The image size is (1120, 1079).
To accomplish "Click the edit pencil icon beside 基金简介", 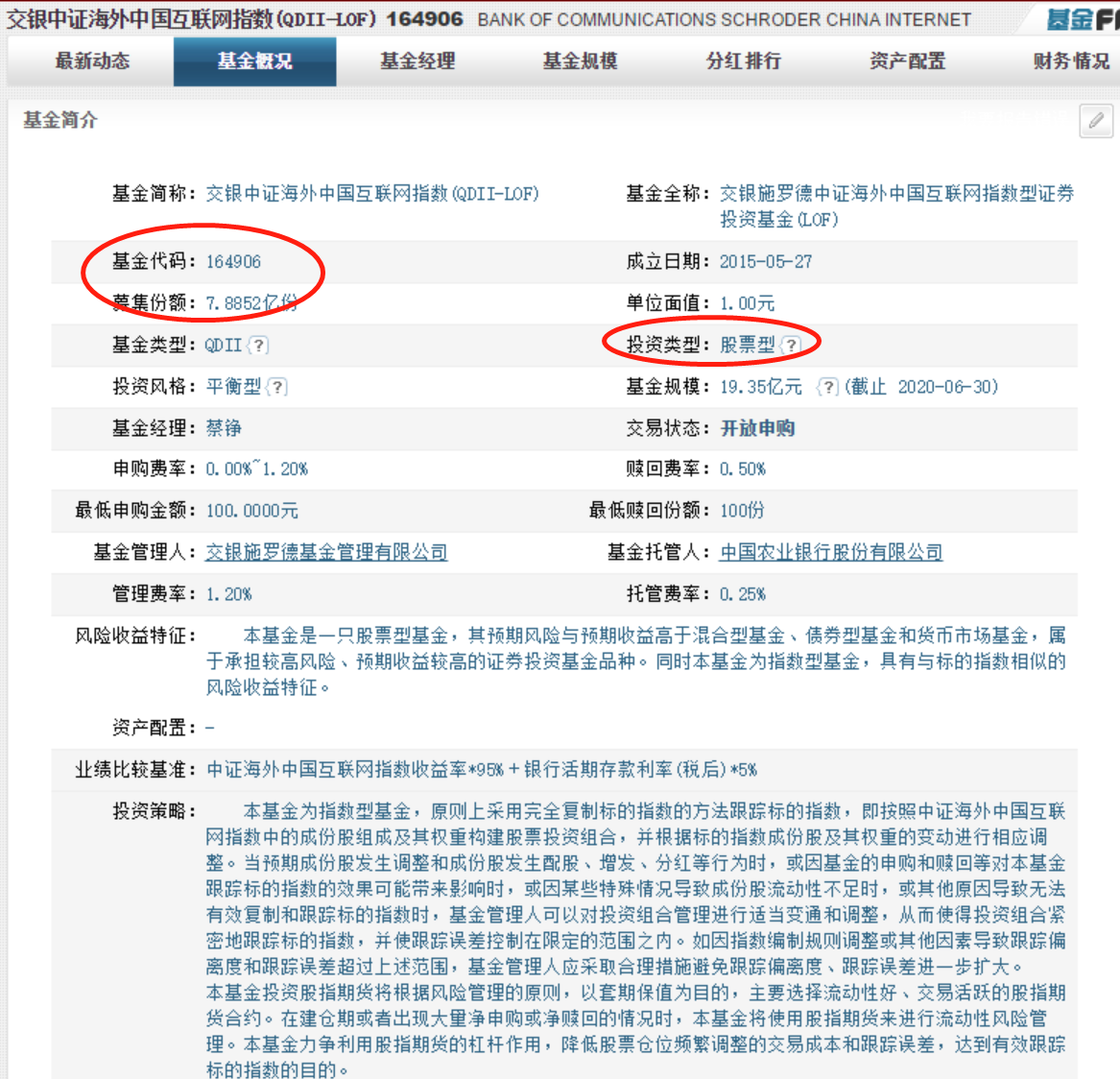I will [1096, 121].
